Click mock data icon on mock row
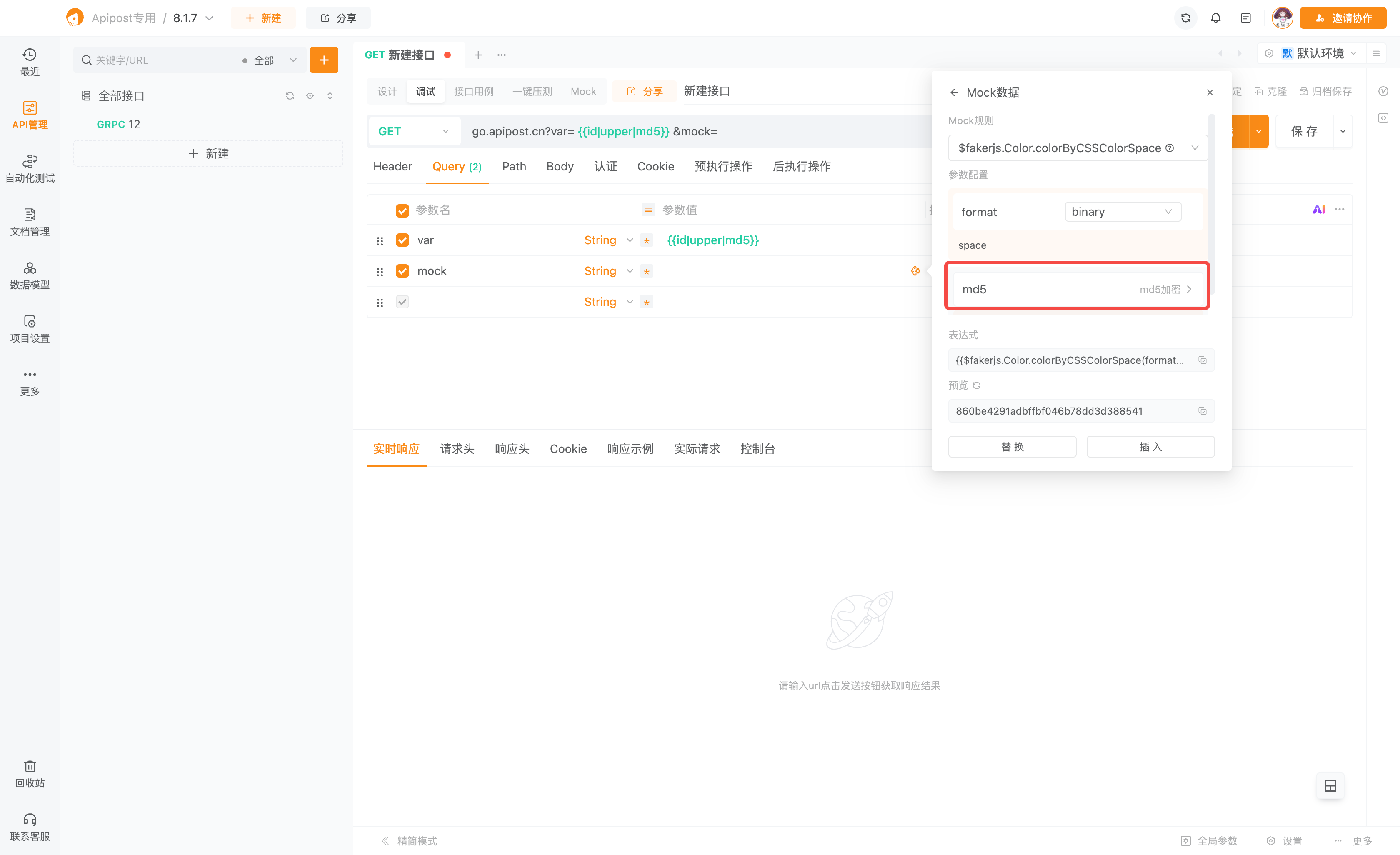Viewport: 1400px width, 855px height. [915, 271]
